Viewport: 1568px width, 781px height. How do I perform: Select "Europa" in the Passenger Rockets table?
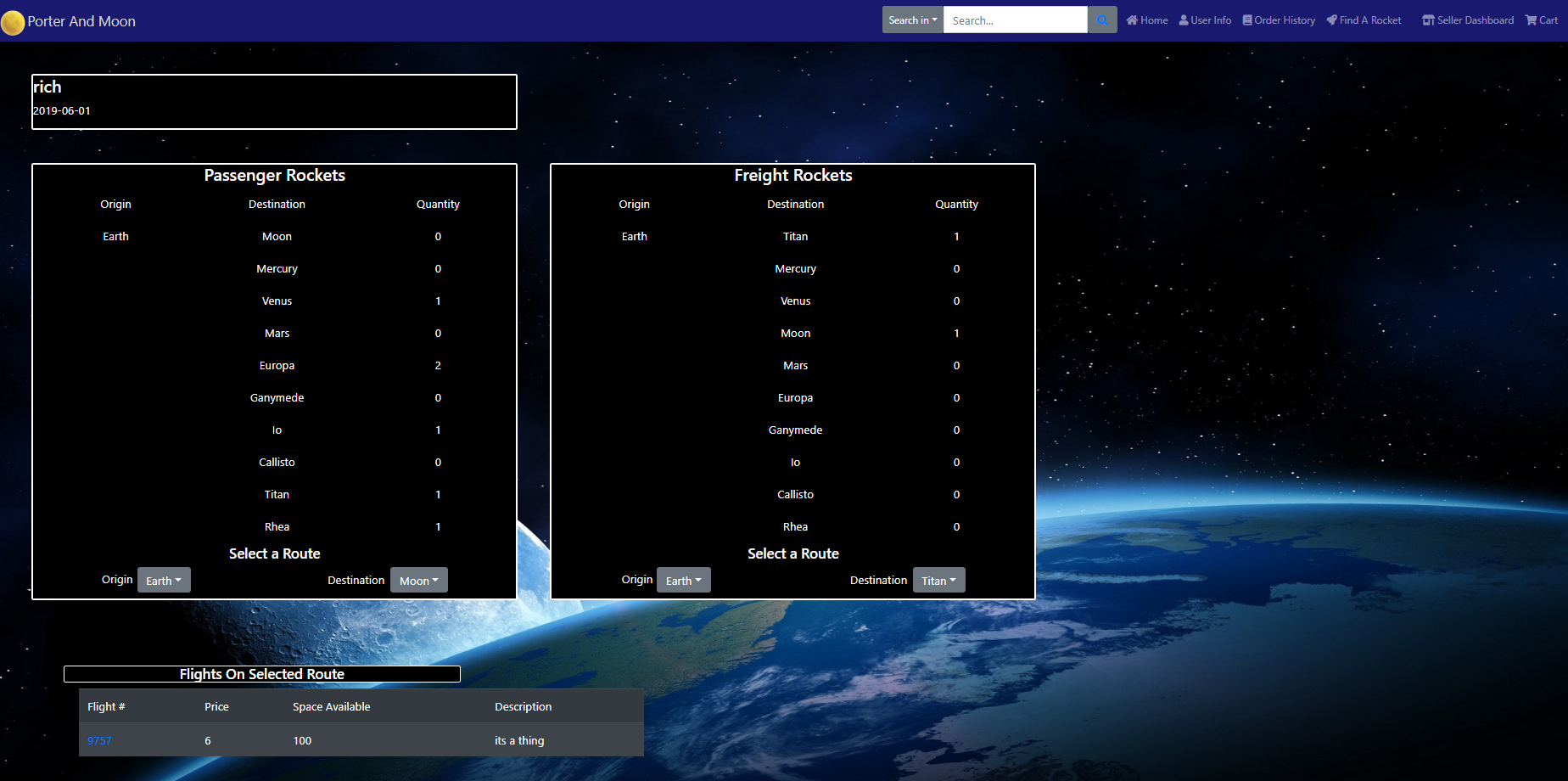coord(277,366)
